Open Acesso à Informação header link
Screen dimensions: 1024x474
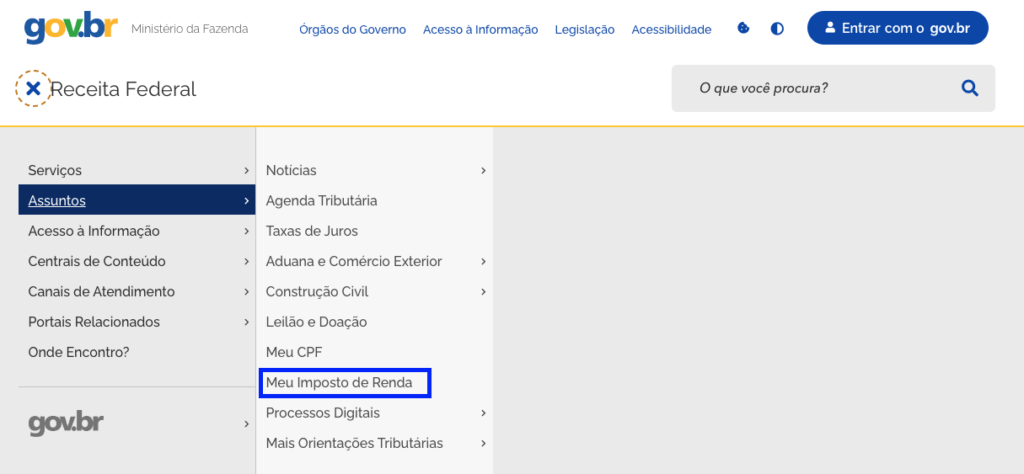[481, 29]
